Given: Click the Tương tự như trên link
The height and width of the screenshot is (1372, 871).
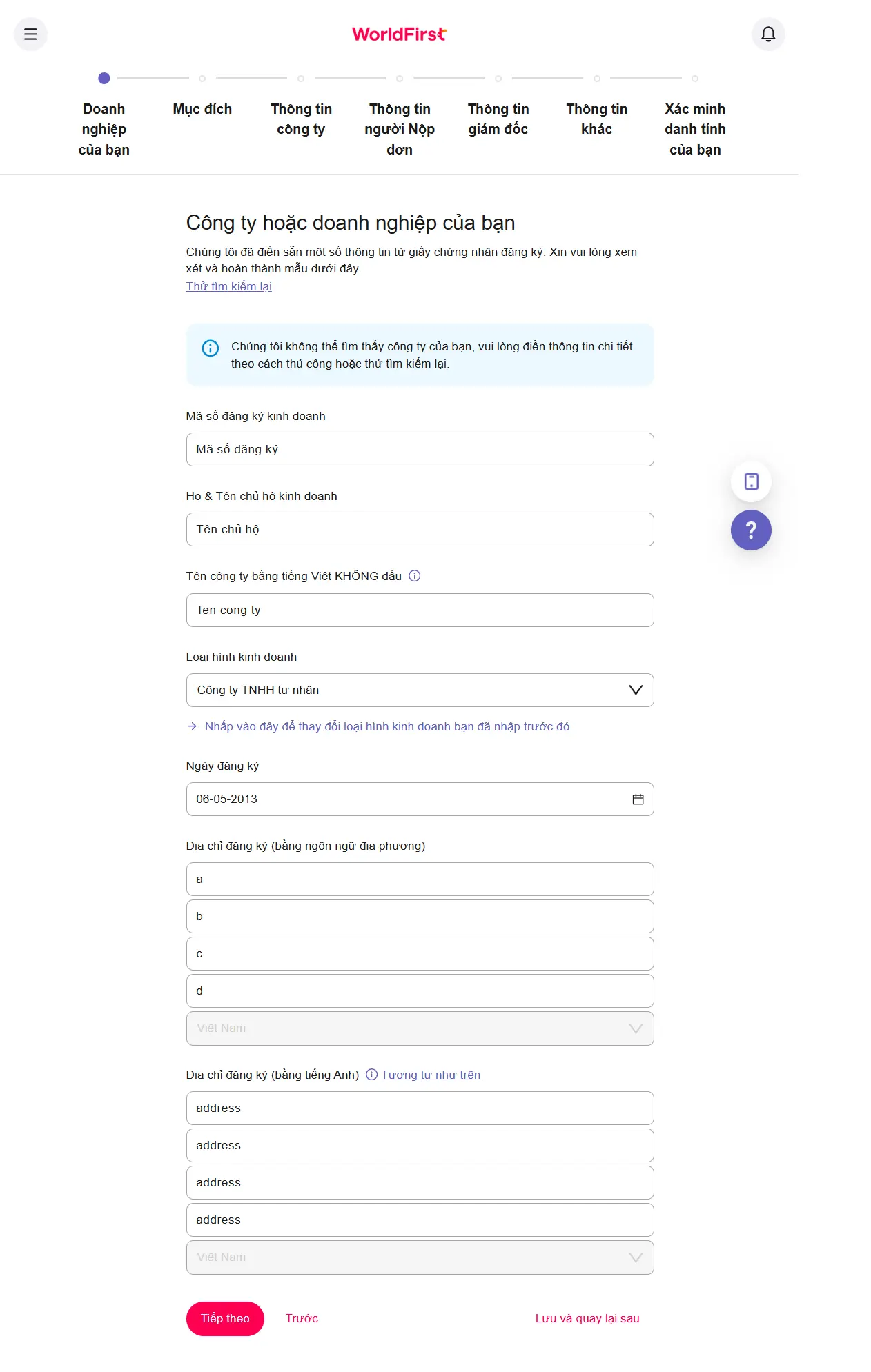Looking at the screenshot, I should coord(431,1075).
